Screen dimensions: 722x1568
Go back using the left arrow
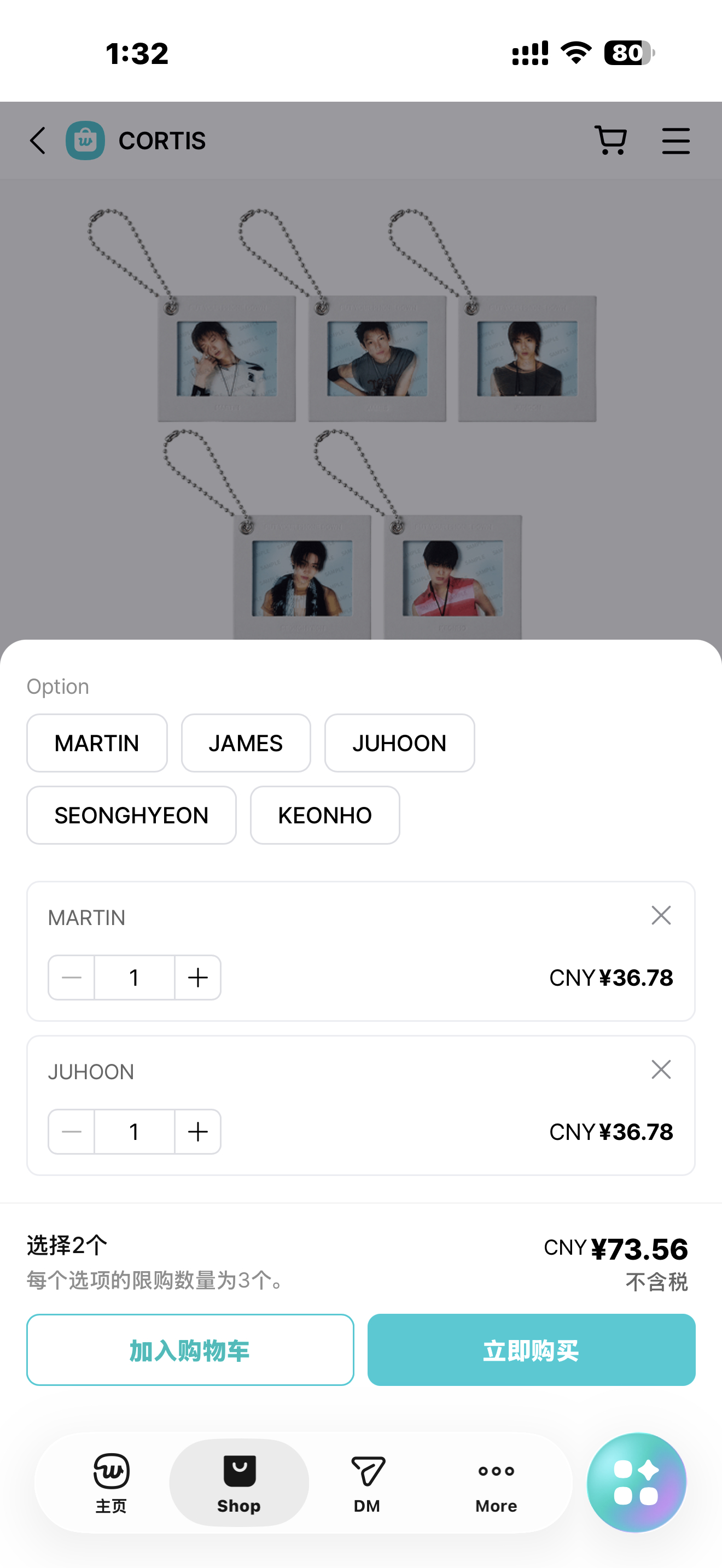[x=38, y=141]
